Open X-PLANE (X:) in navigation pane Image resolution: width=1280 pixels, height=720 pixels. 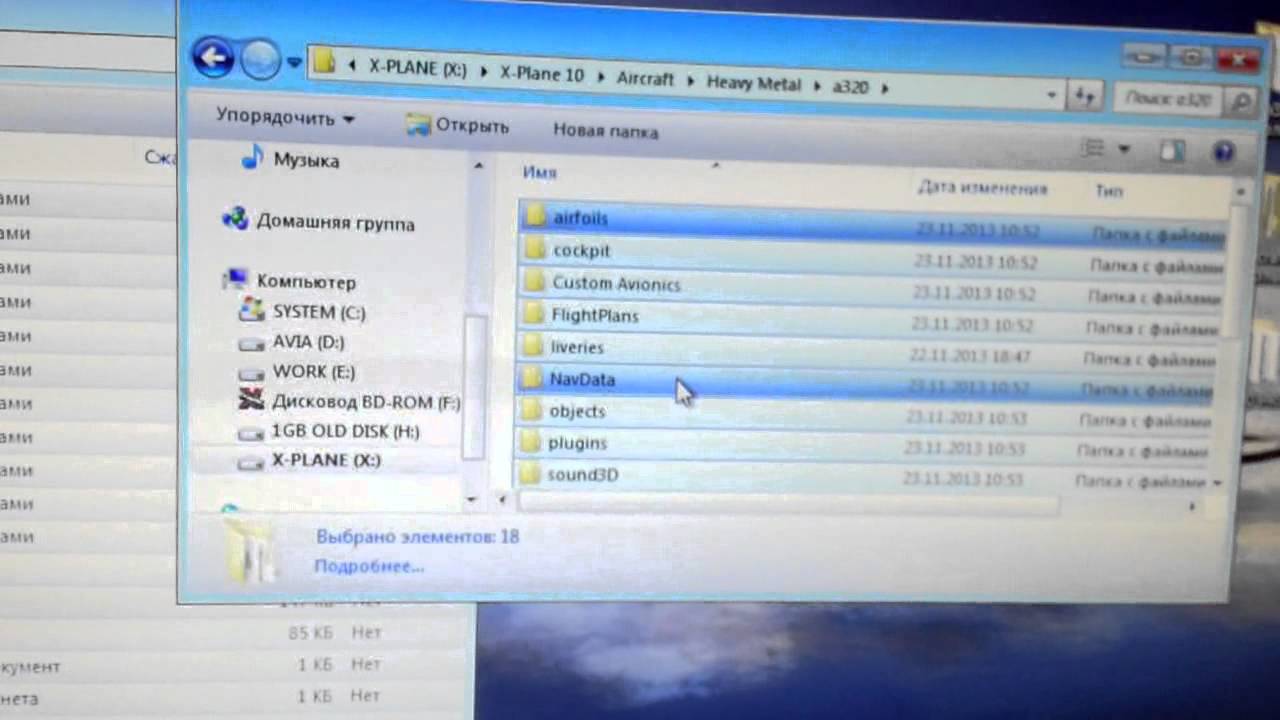coord(326,460)
